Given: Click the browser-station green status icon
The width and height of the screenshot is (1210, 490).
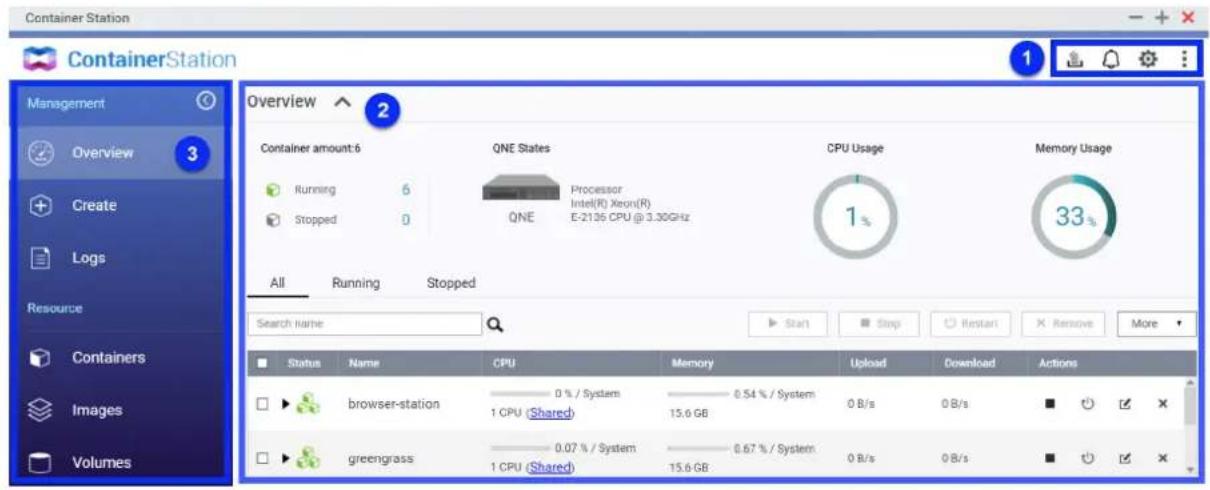Looking at the screenshot, I should click(310, 404).
